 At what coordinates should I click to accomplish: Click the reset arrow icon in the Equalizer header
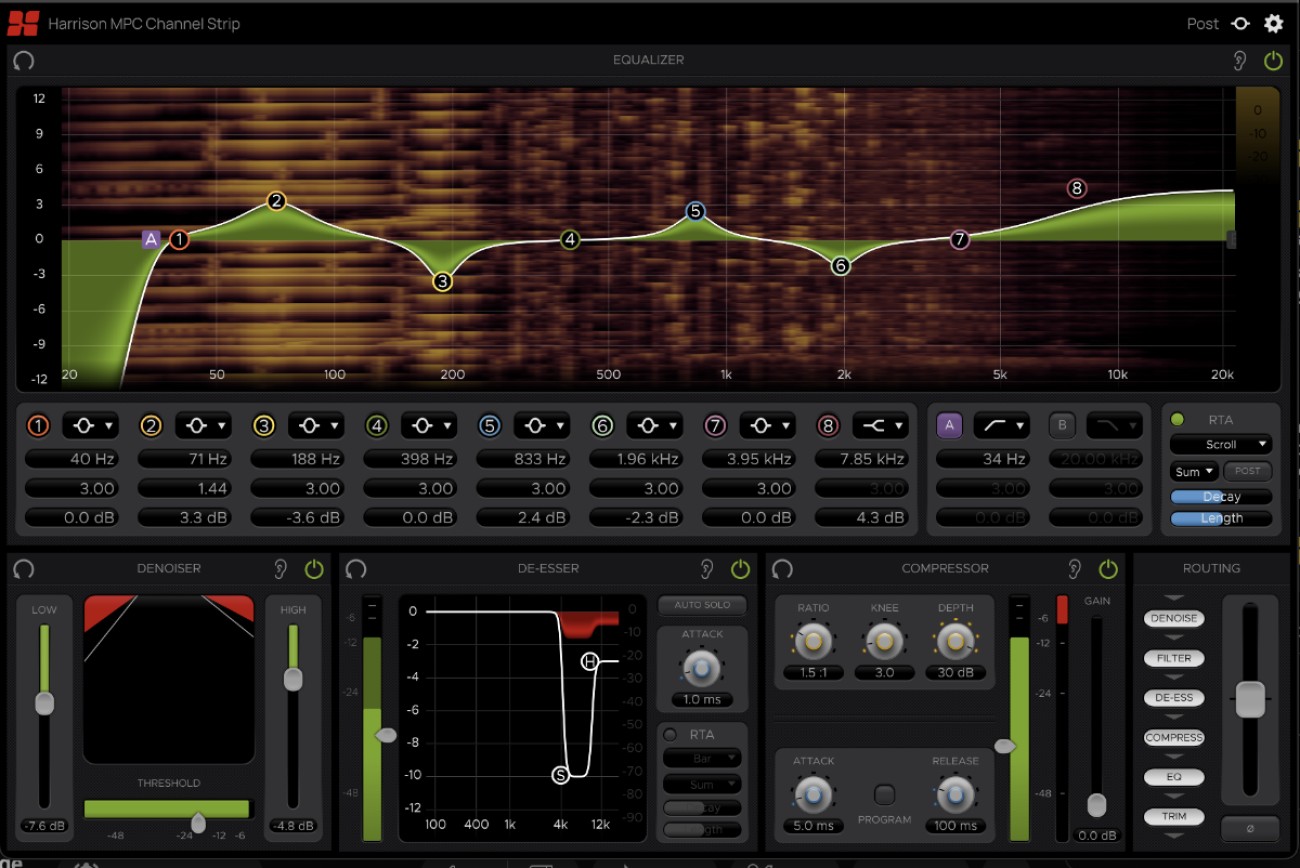click(x=22, y=60)
